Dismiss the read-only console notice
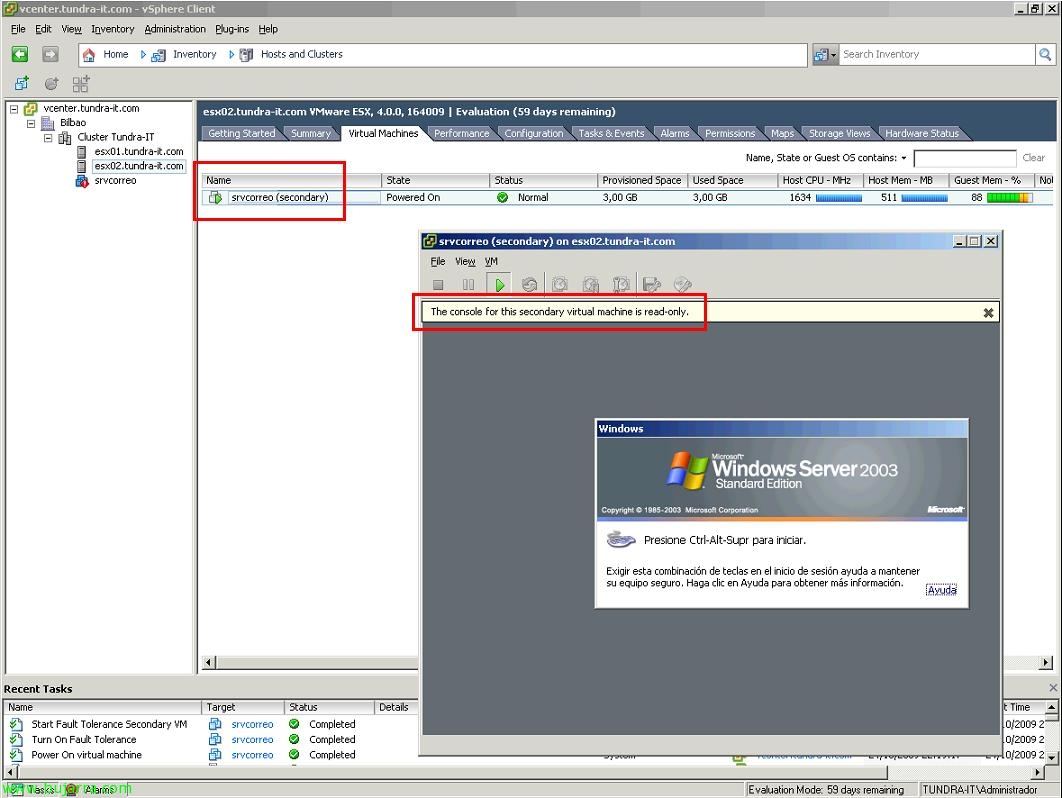 (x=988, y=313)
